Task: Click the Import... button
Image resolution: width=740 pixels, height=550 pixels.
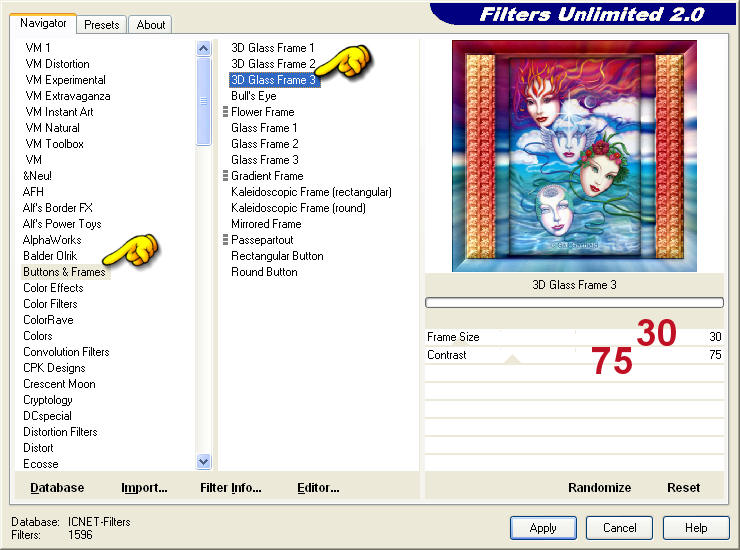Action: pos(144,488)
